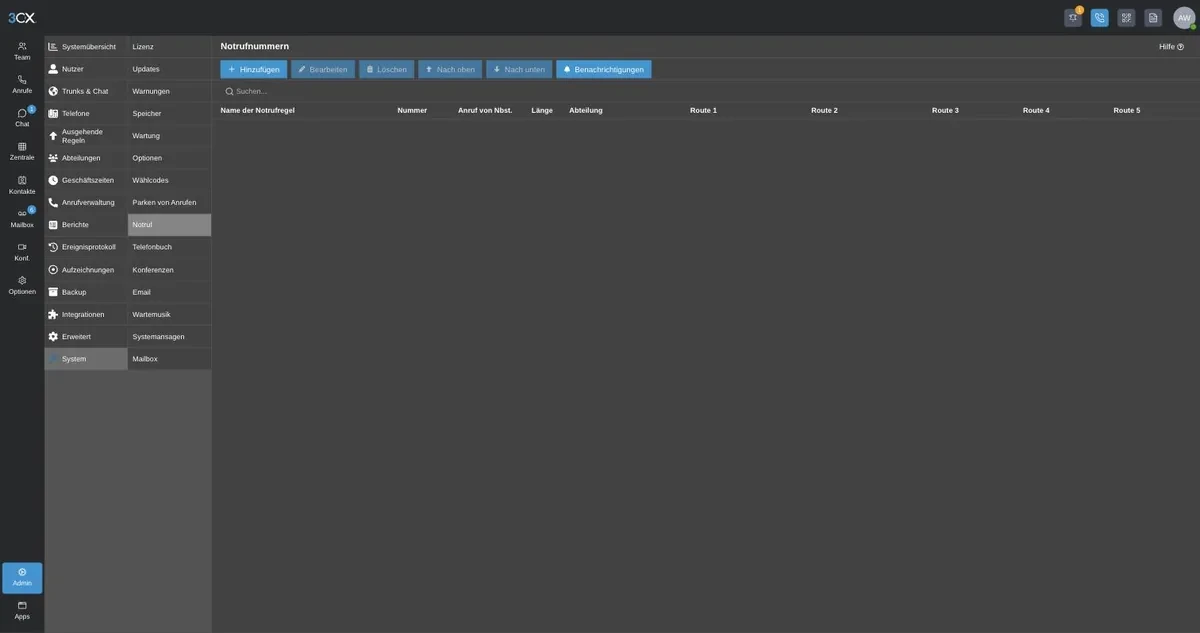Click the 3CX logo
Image resolution: width=1200 pixels, height=633 pixels.
click(21, 17)
